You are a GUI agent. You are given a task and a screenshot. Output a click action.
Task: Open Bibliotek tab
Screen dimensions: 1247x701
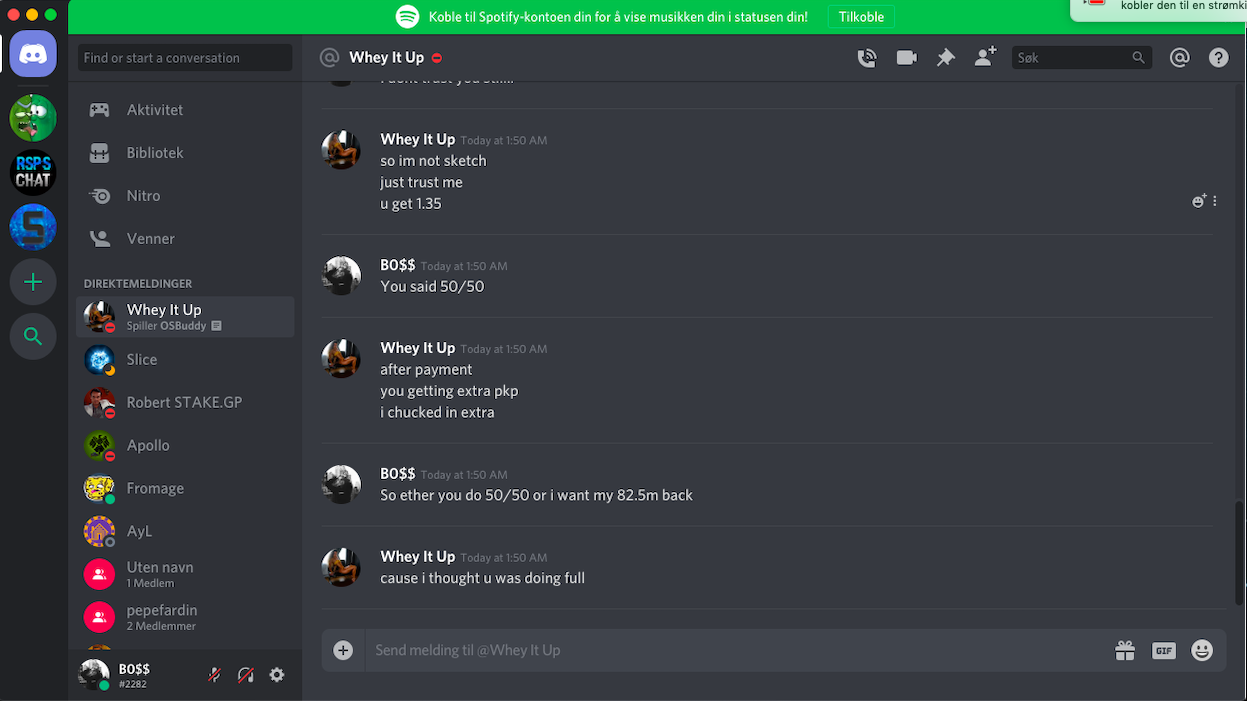185,153
